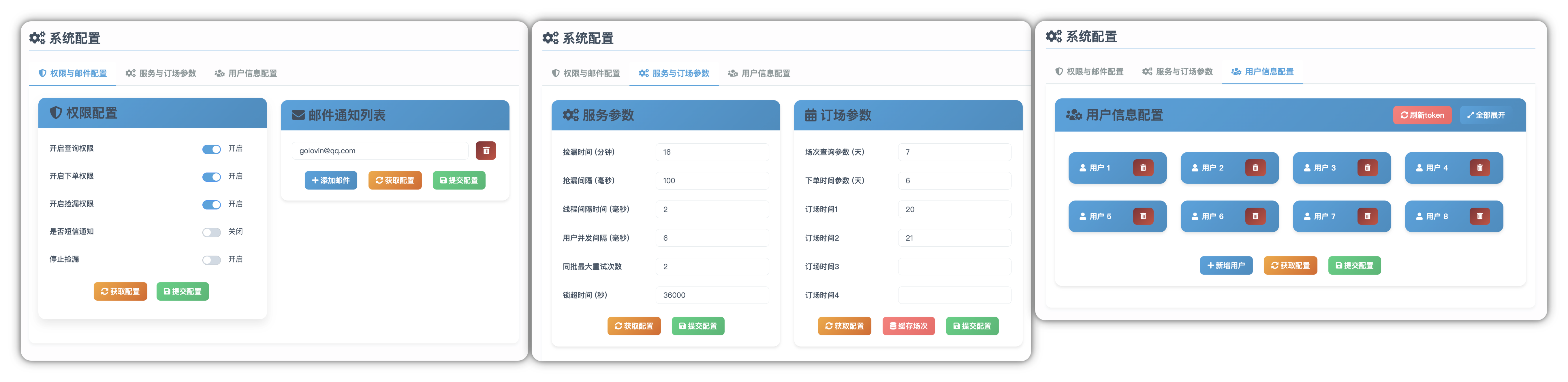The width and height of the screenshot is (1568, 382).
Task: Delete 用户 7 via its trash icon
Action: 1367,216
